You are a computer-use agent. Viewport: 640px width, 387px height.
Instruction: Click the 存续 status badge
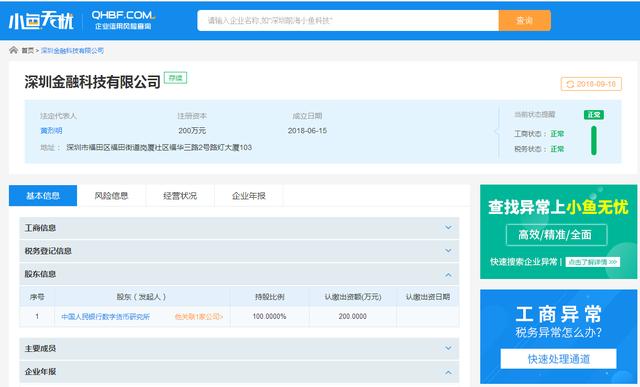click(x=176, y=78)
